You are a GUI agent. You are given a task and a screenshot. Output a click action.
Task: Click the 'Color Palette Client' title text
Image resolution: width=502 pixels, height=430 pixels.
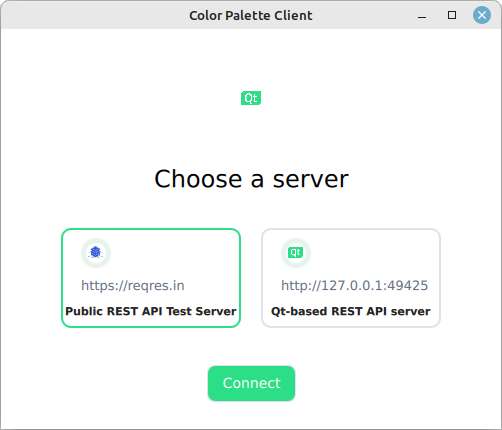251,16
